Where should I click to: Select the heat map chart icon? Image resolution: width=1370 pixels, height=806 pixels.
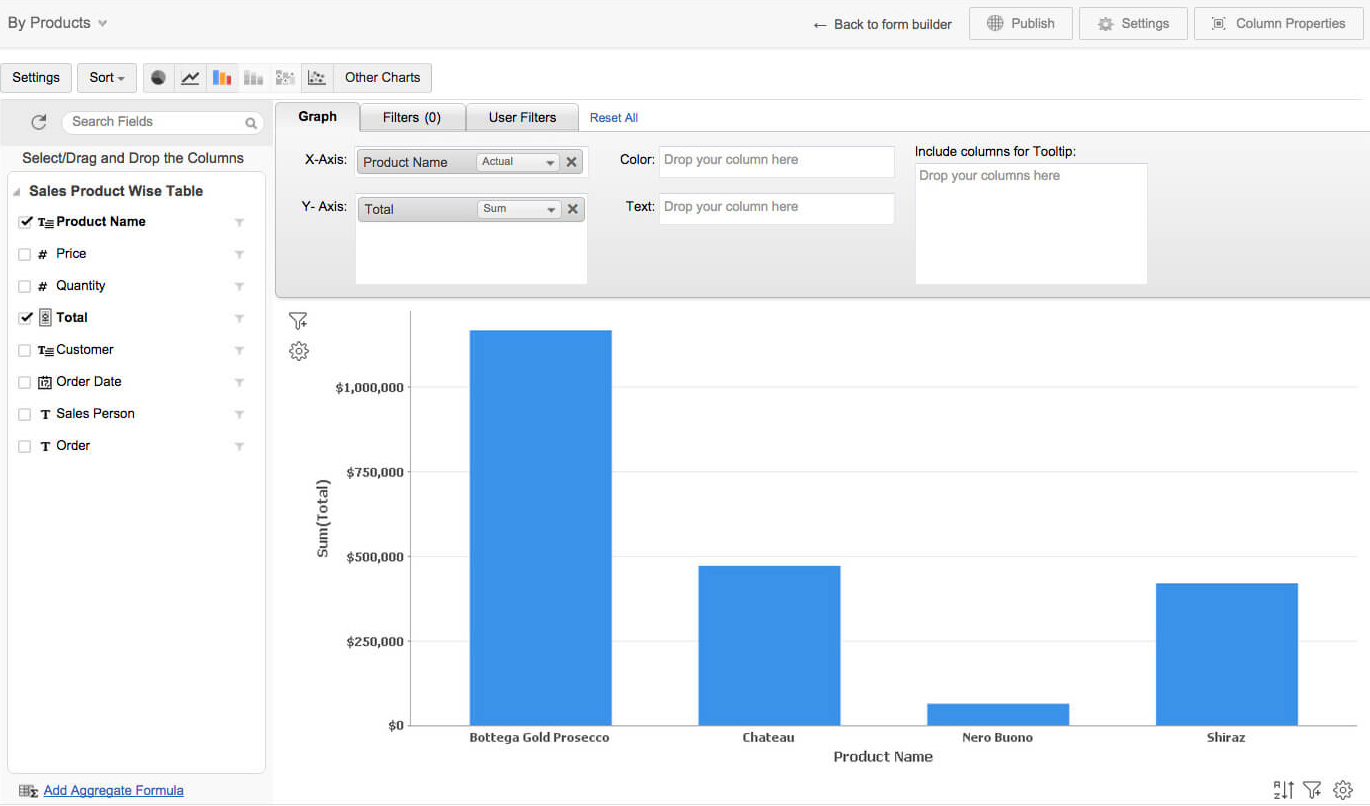pyautogui.click(x=285, y=77)
